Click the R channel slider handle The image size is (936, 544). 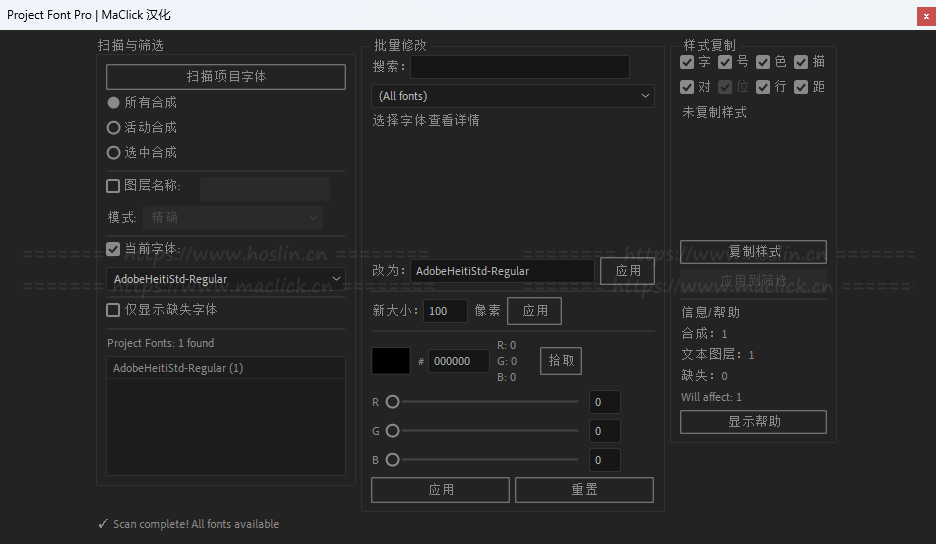(393, 402)
